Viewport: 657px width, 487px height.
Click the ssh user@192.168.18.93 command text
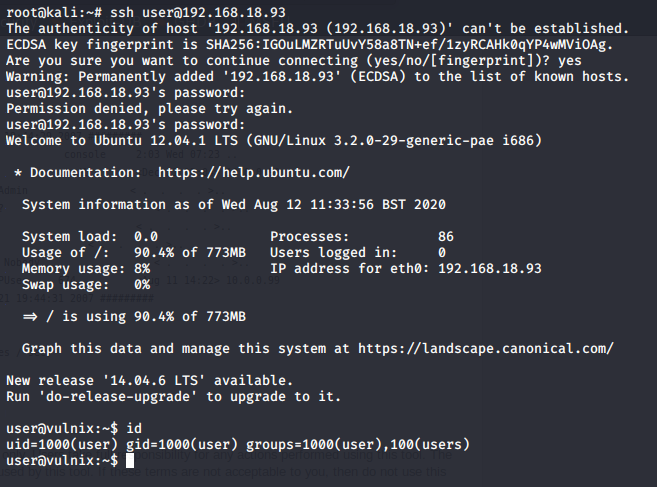198,12
